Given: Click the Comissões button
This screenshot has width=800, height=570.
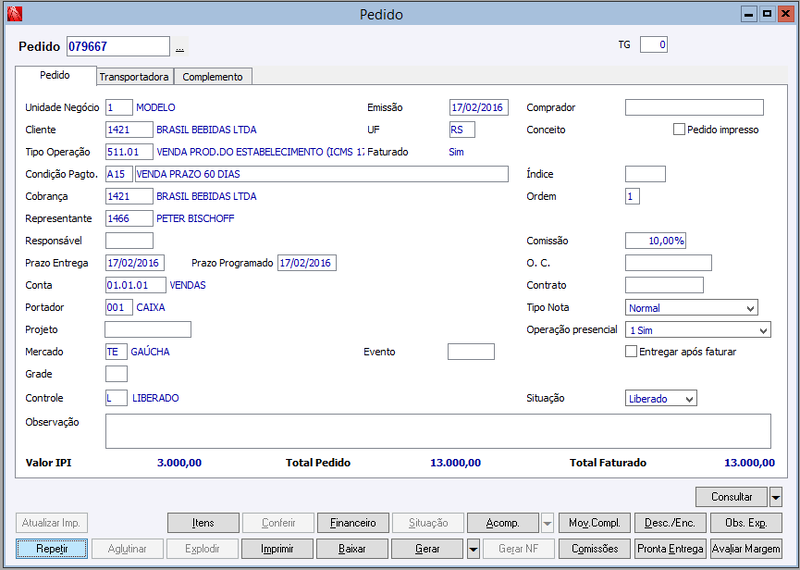Looking at the screenshot, I should [595, 549].
